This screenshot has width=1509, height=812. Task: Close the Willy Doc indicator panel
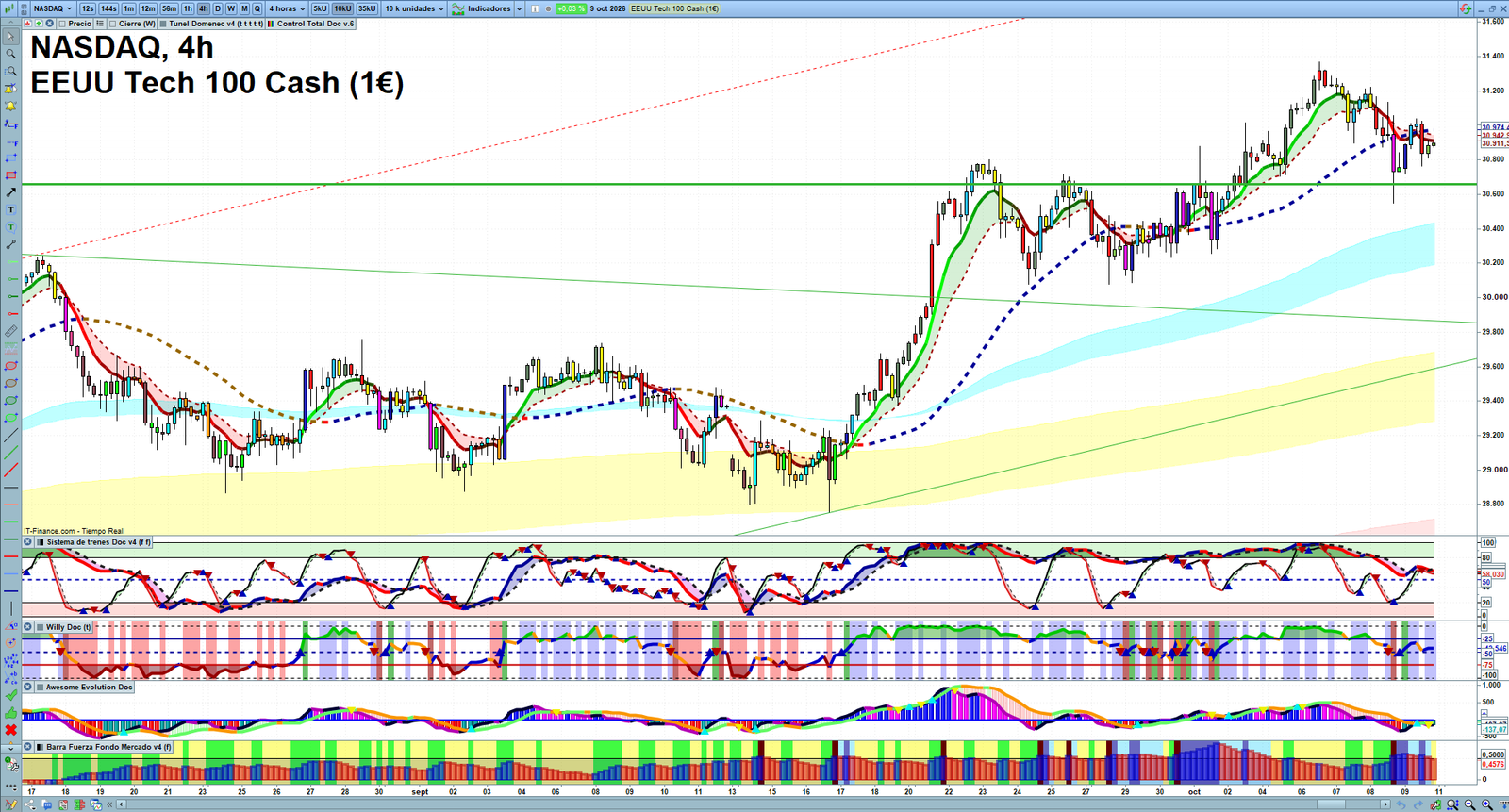28,627
